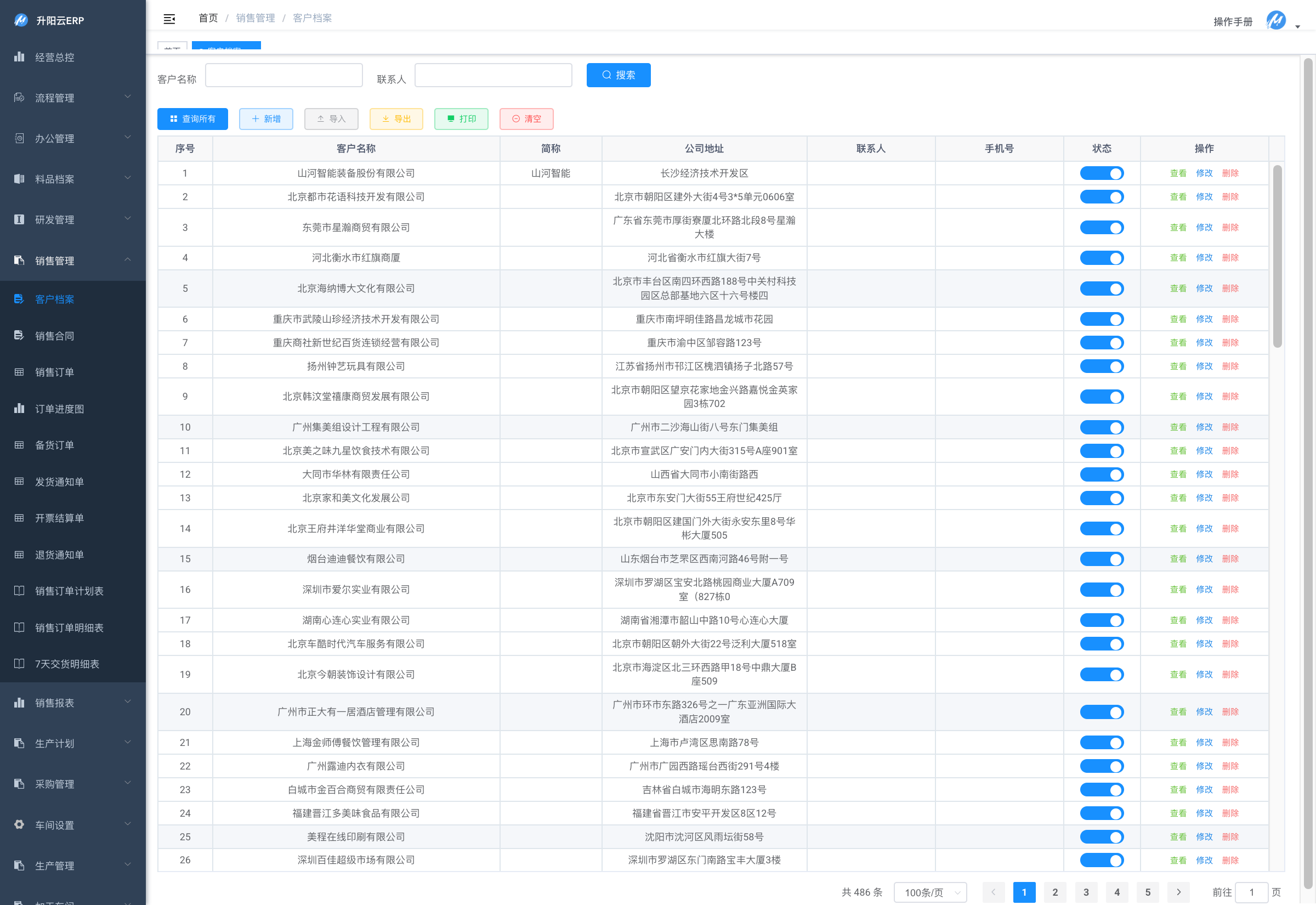This screenshot has width=1316, height=905.
Task: Click the 搜索 button
Action: click(x=619, y=76)
